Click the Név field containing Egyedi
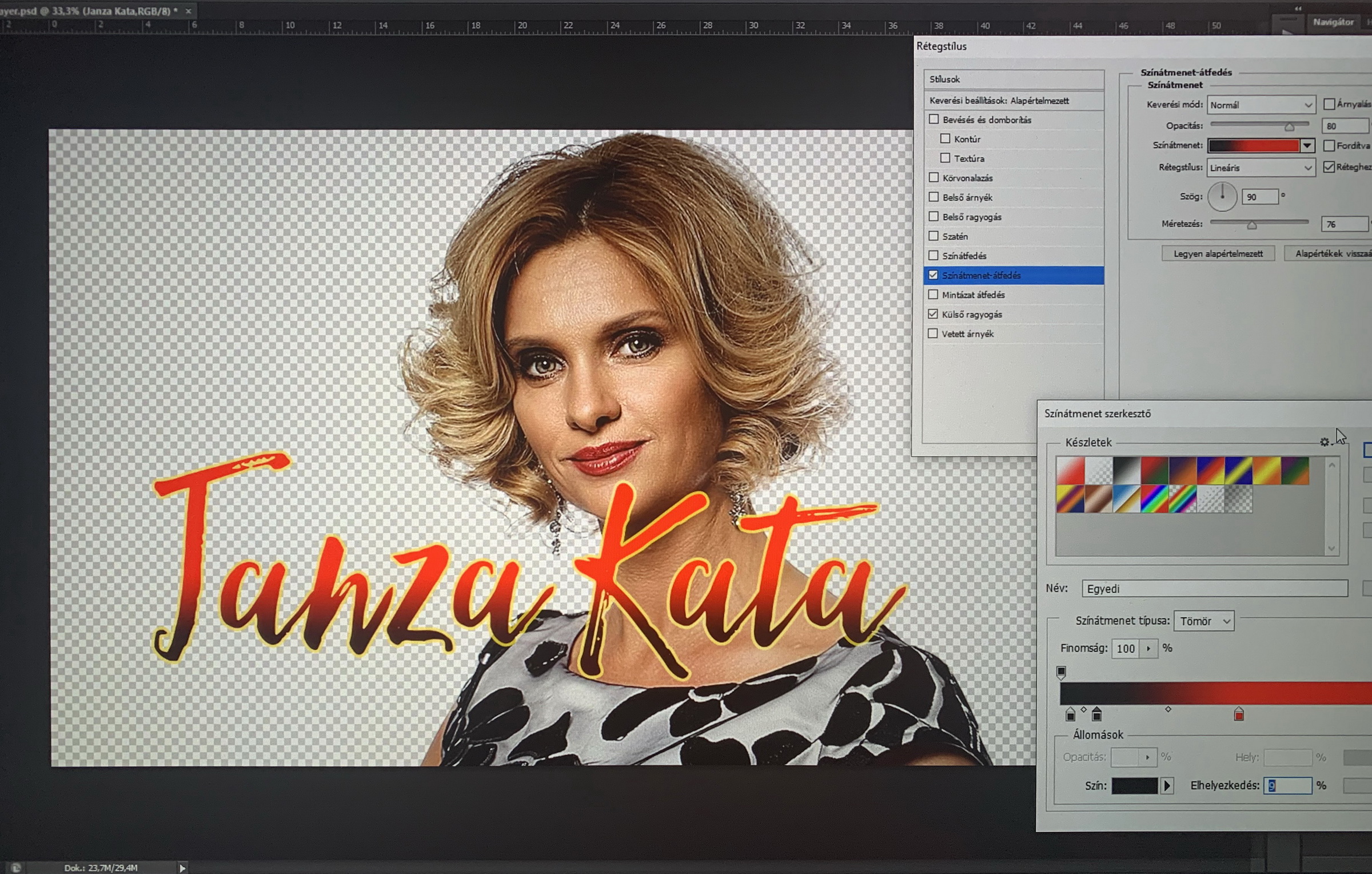 (1214, 589)
